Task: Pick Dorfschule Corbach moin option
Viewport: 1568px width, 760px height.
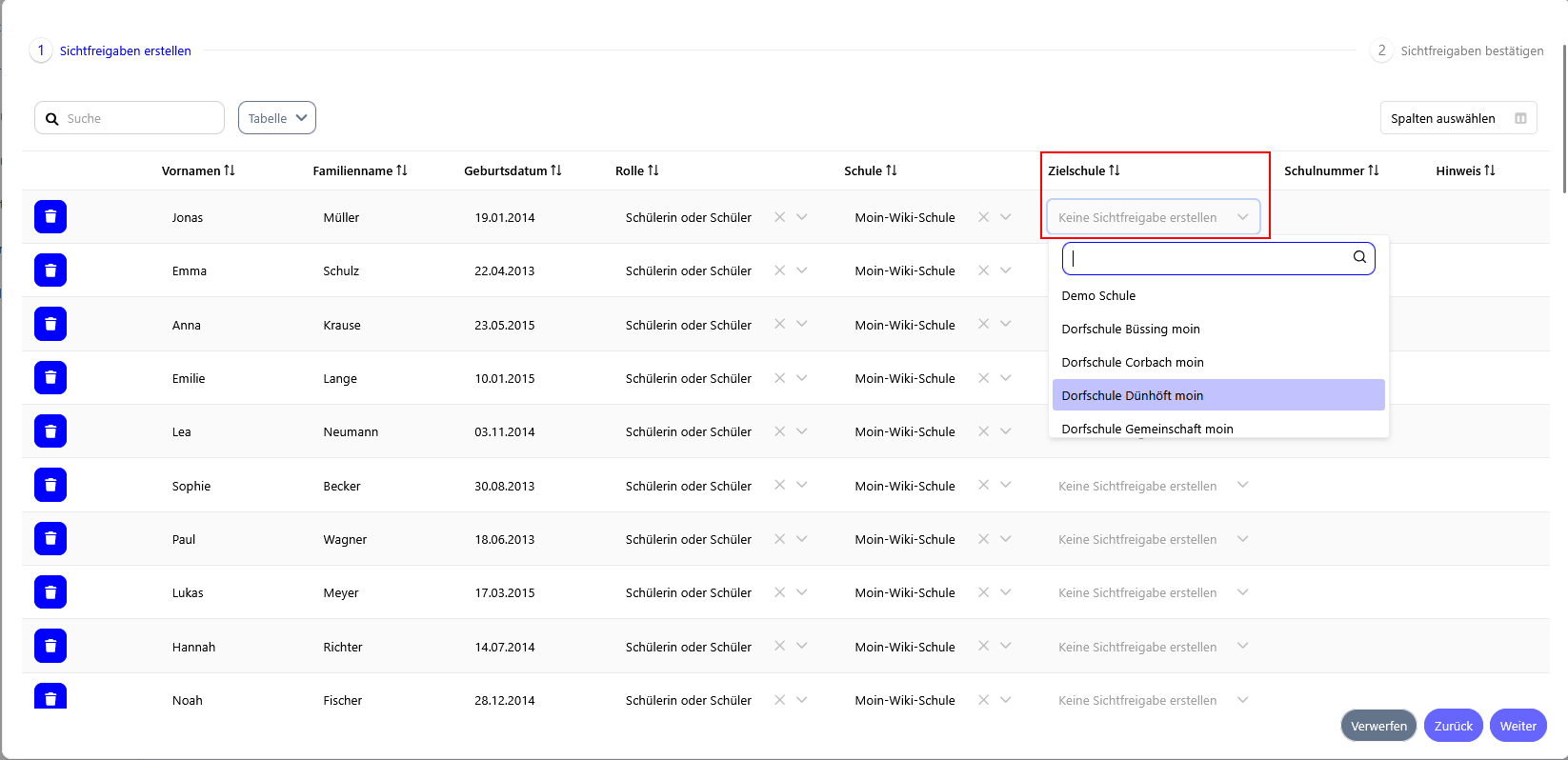Action: pos(1133,362)
